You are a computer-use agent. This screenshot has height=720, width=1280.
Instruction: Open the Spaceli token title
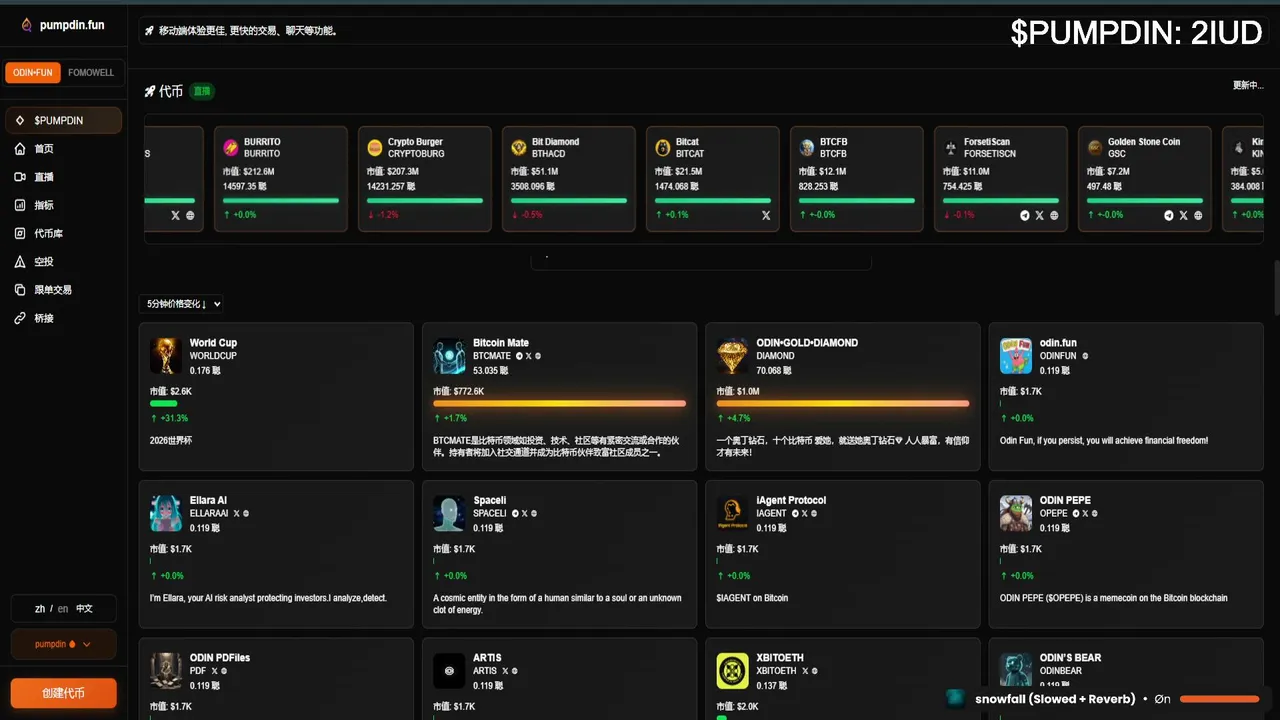point(490,500)
